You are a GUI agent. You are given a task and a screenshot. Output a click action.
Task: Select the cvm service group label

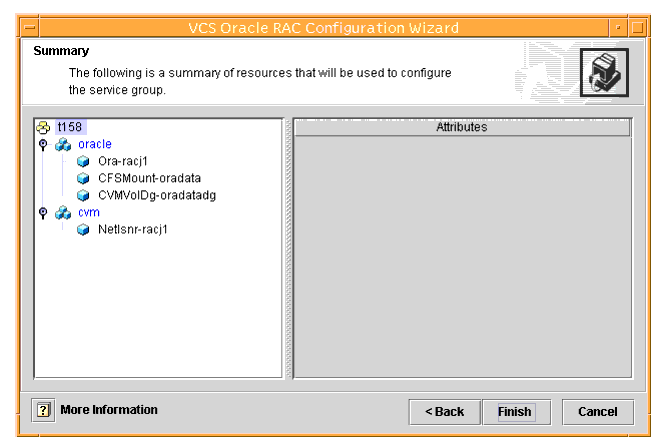(x=89, y=212)
